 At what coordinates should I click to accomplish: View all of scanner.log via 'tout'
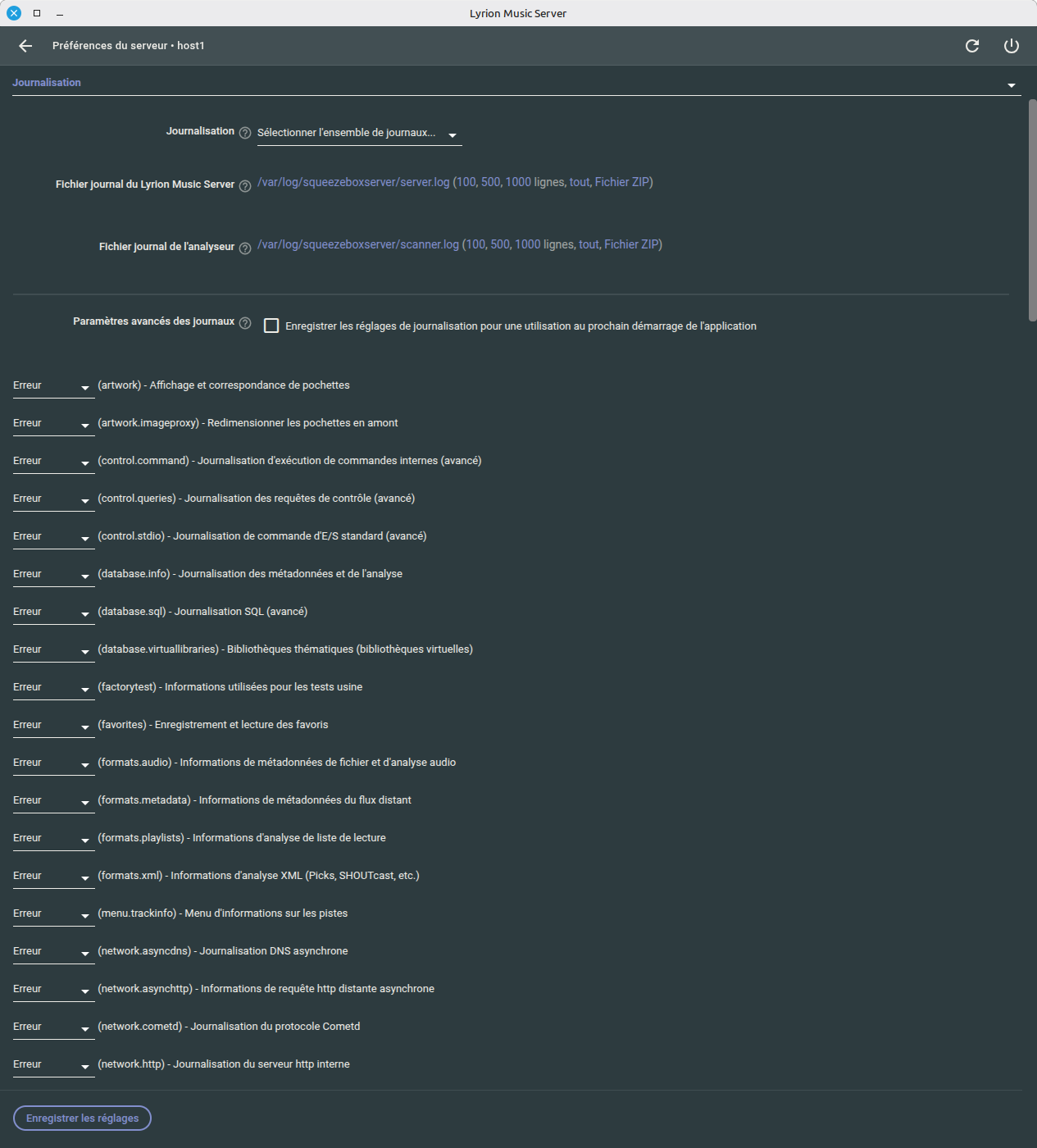click(589, 244)
